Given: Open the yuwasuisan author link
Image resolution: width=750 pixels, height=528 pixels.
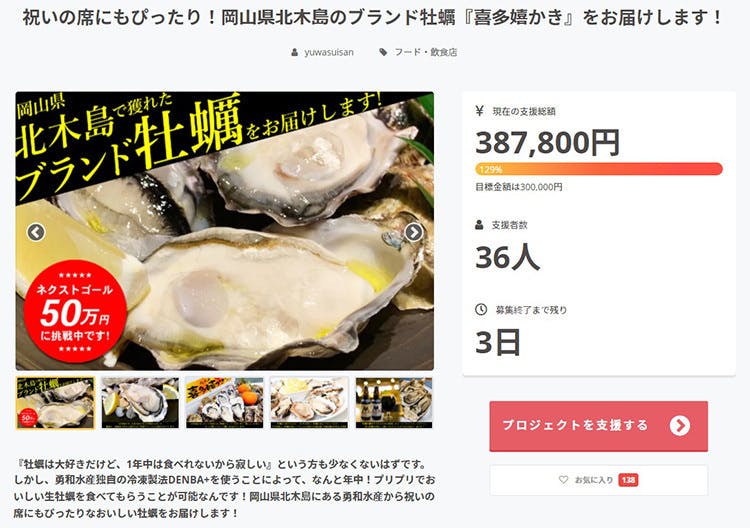Looking at the screenshot, I should point(329,52).
